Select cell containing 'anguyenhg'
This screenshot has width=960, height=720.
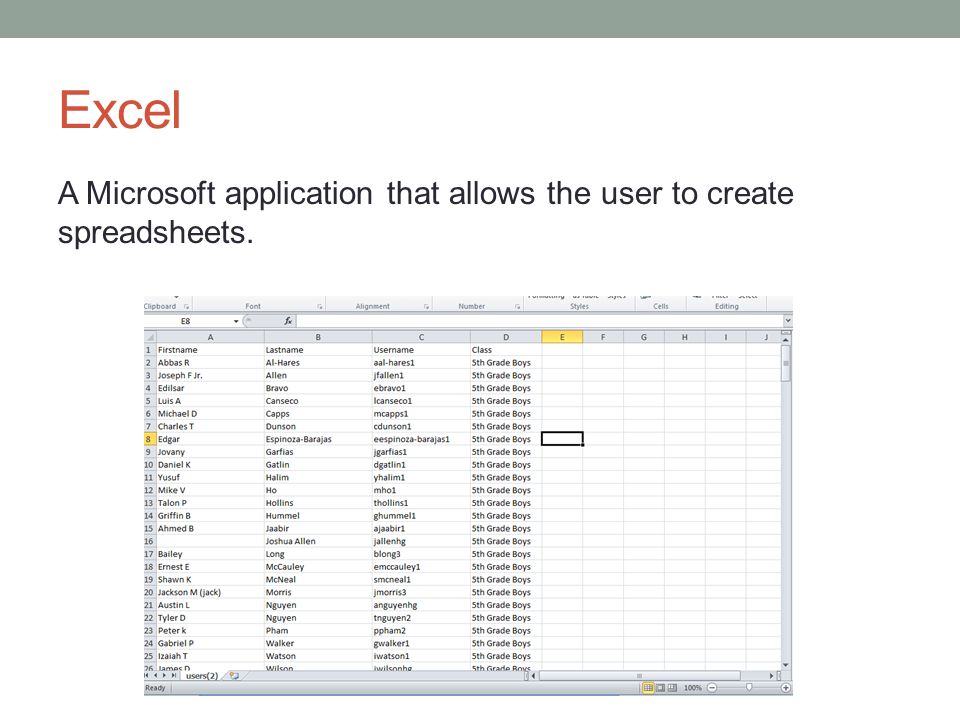[x=421, y=605]
